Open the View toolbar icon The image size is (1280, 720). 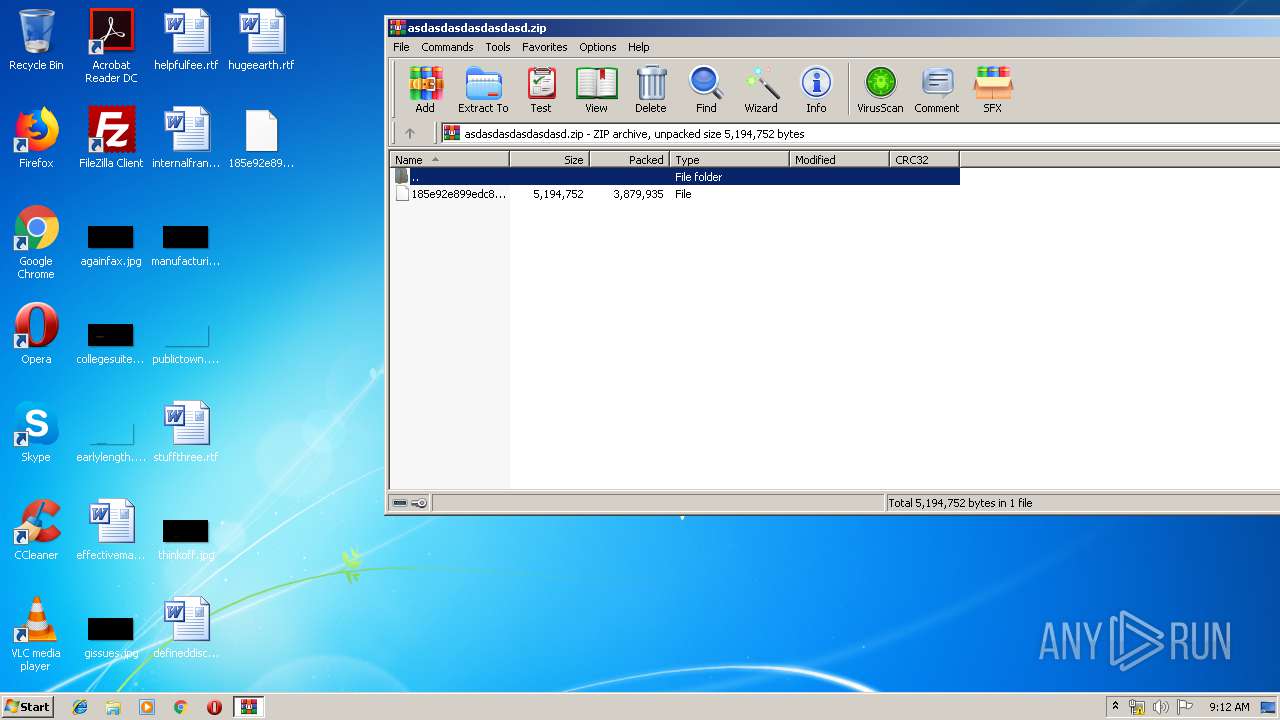[596, 90]
